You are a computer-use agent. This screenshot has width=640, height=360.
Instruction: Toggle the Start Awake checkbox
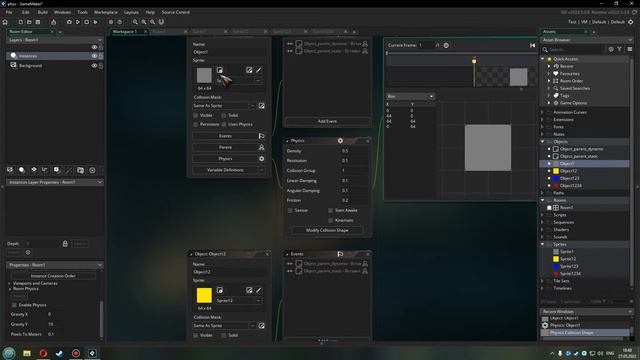pos(330,211)
